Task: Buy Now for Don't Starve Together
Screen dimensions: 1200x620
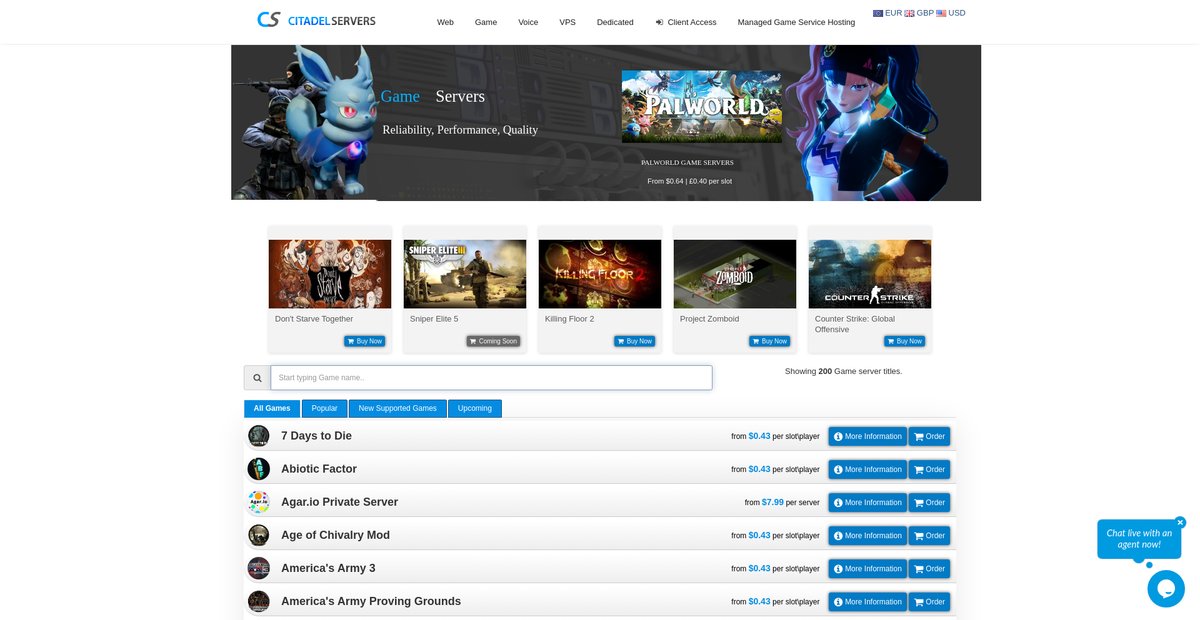Action: tap(365, 341)
